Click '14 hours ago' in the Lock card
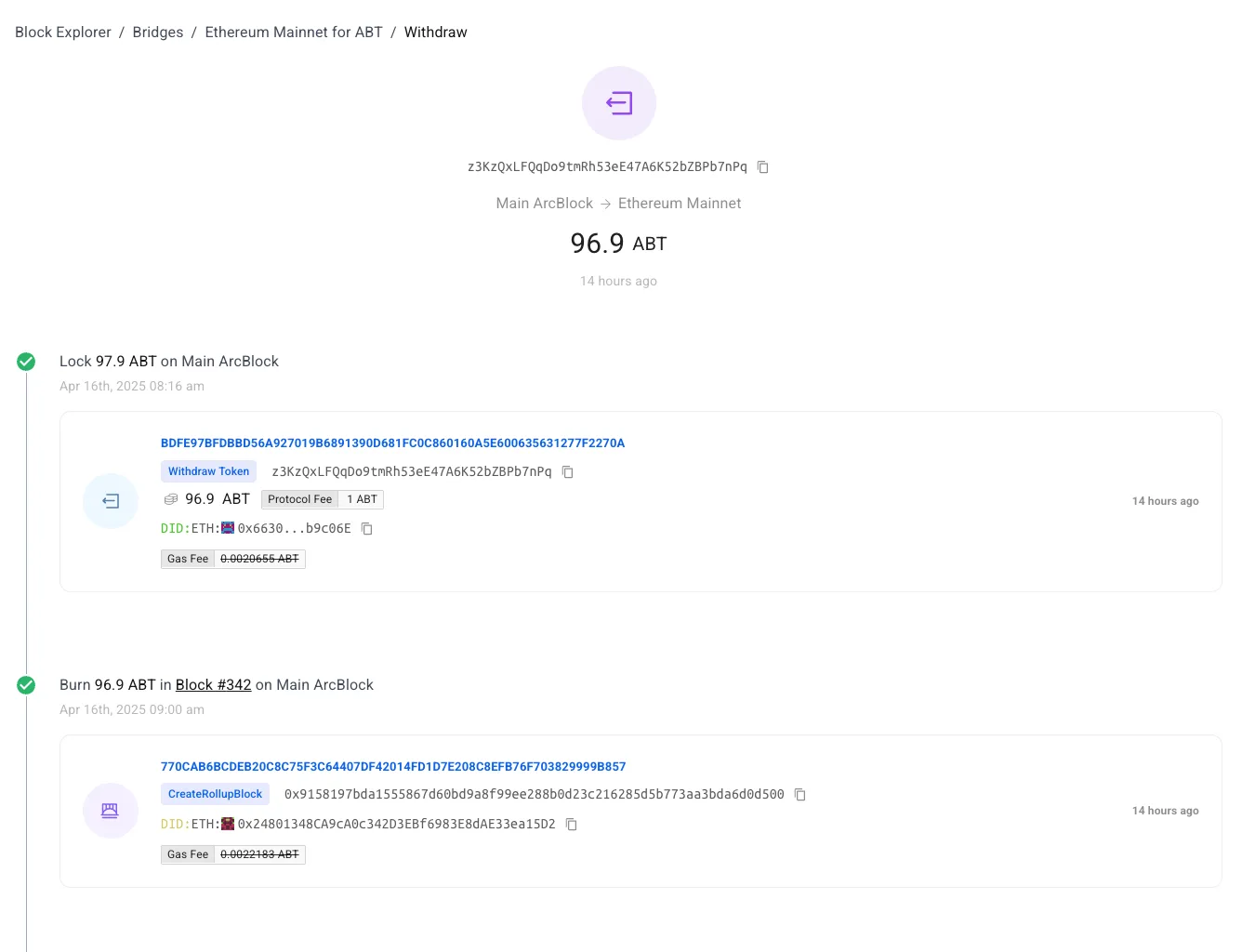This screenshot has width=1242, height=952. click(1166, 501)
